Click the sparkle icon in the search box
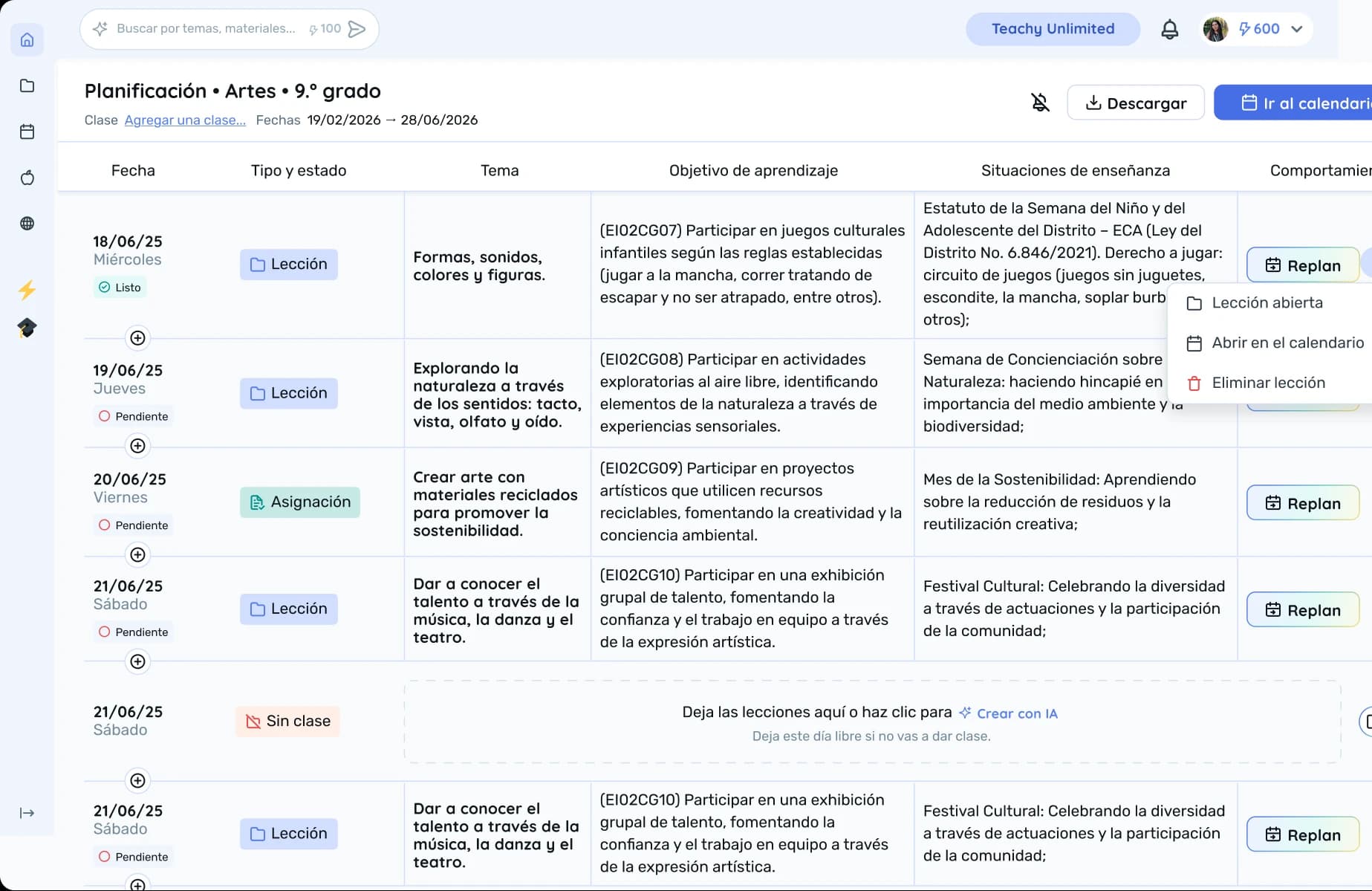 100,29
